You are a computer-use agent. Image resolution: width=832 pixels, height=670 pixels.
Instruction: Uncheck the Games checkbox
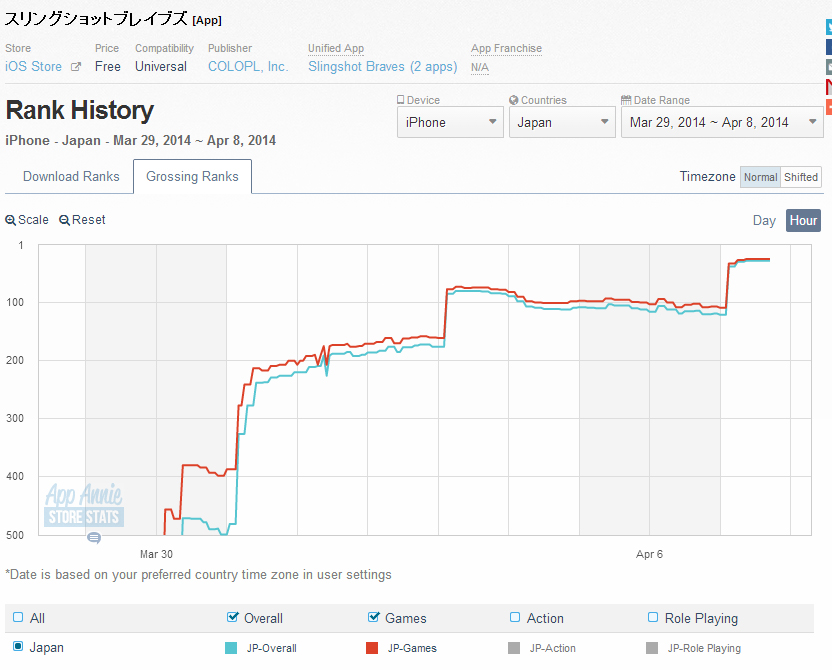(374, 617)
